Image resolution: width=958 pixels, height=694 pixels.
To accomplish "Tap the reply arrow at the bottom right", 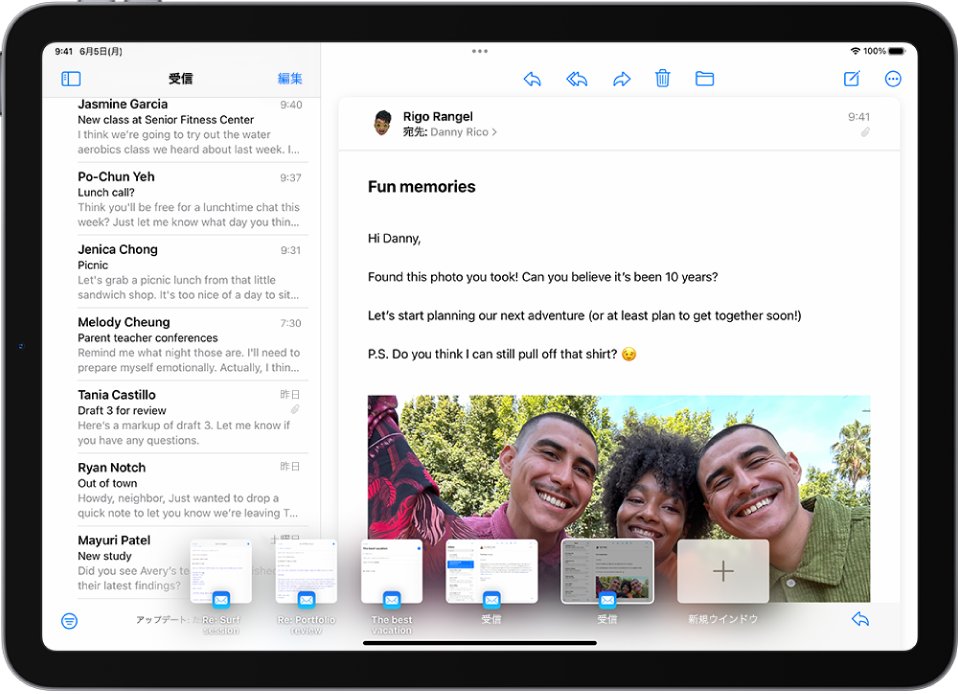I will pos(860,618).
